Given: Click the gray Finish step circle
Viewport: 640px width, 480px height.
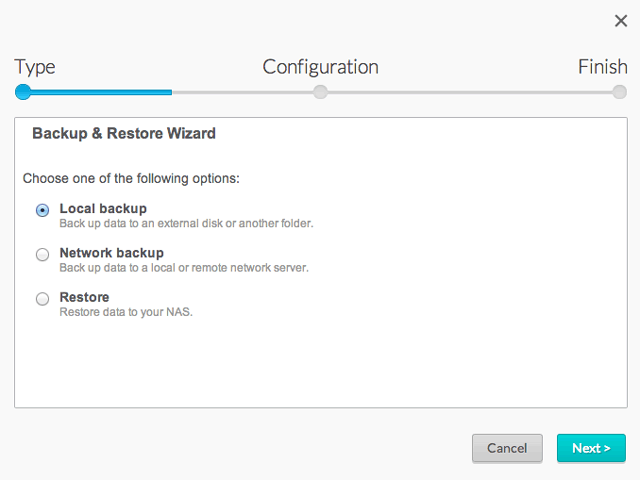Looking at the screenshot, I should tap(620, 92).
